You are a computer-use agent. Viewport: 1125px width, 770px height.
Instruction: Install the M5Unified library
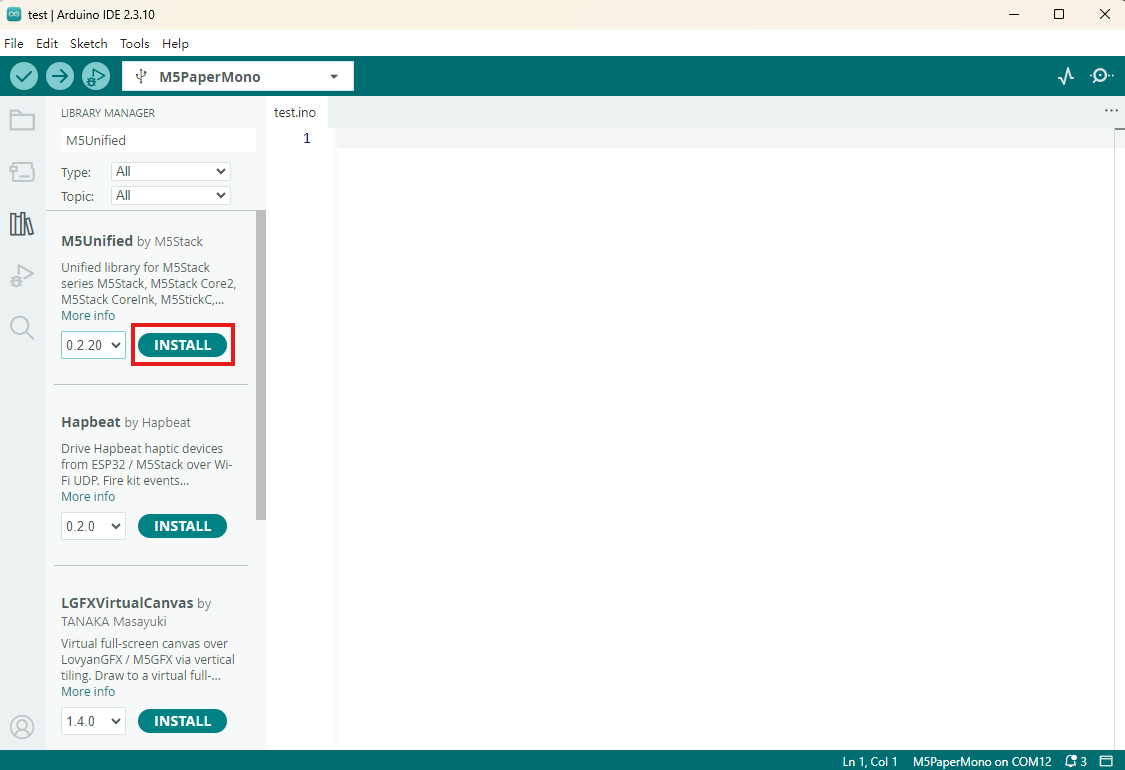(x=182, y=345)
